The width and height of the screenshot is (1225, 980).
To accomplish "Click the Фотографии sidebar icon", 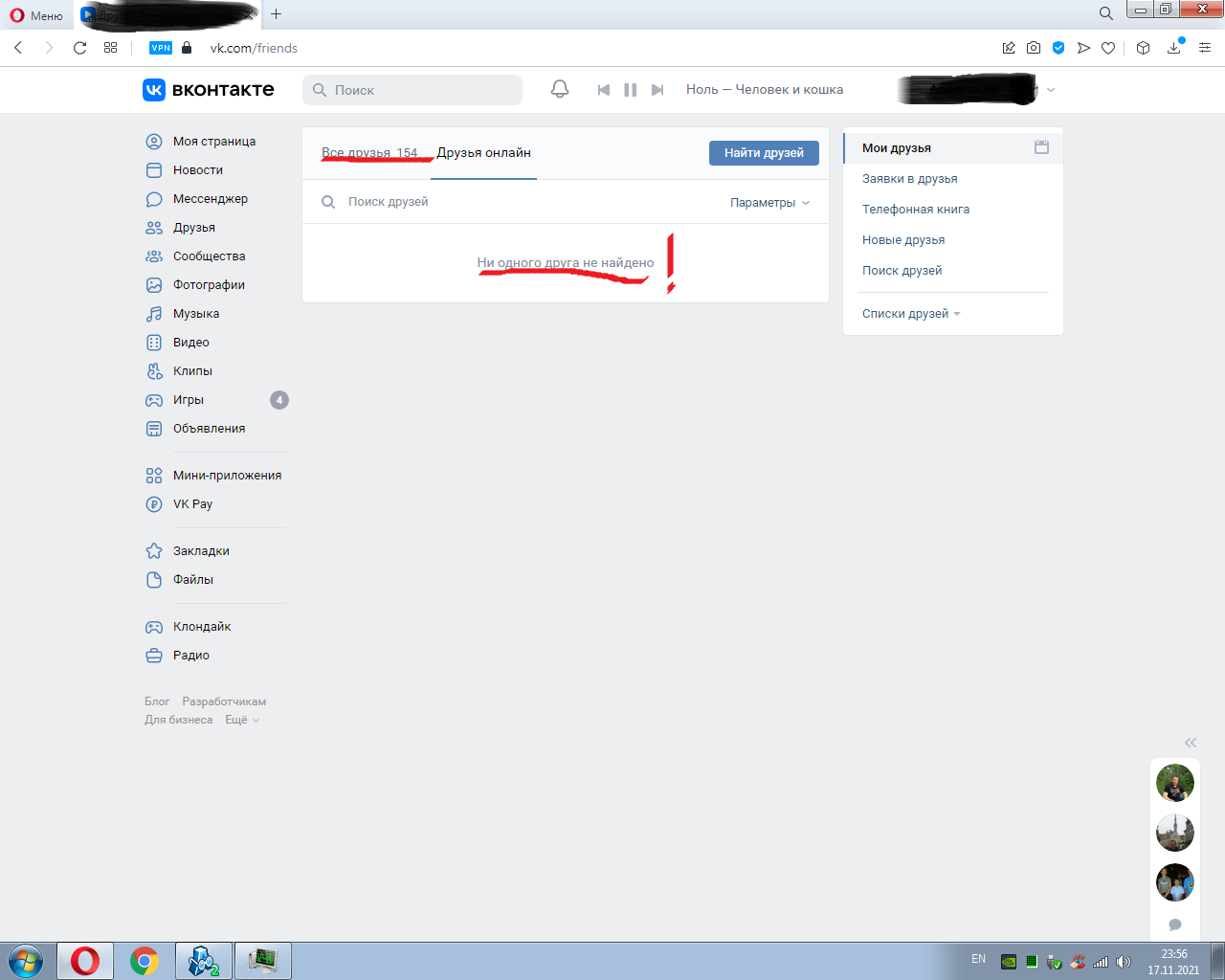I will (x=154, y=285).
